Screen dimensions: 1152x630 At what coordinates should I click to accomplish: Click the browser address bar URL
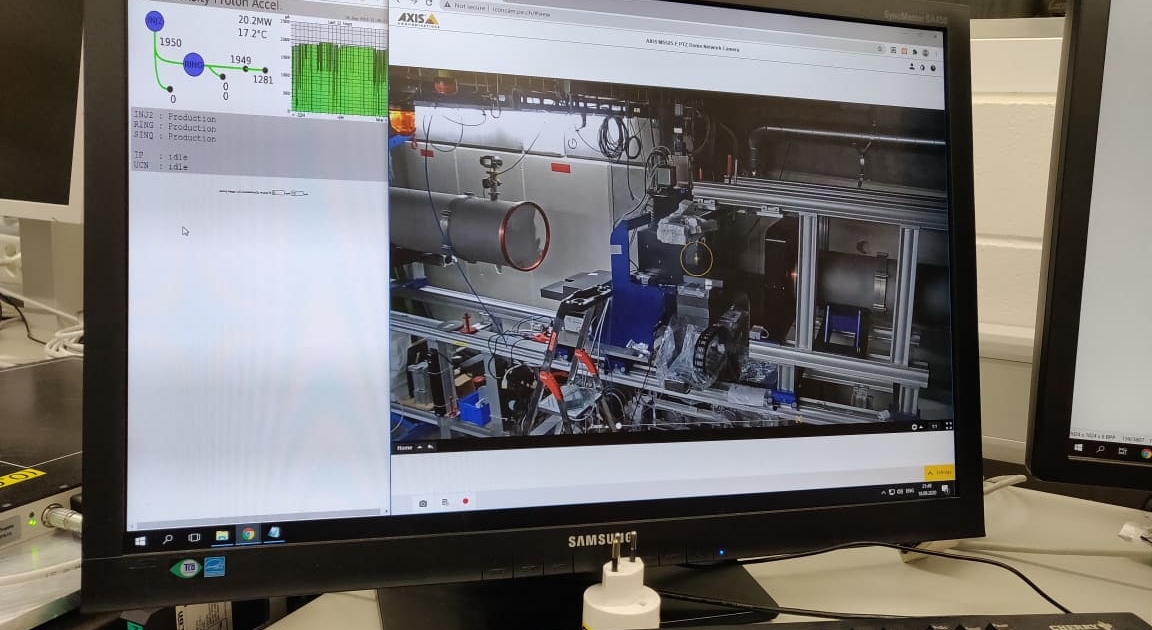(521, 10)
